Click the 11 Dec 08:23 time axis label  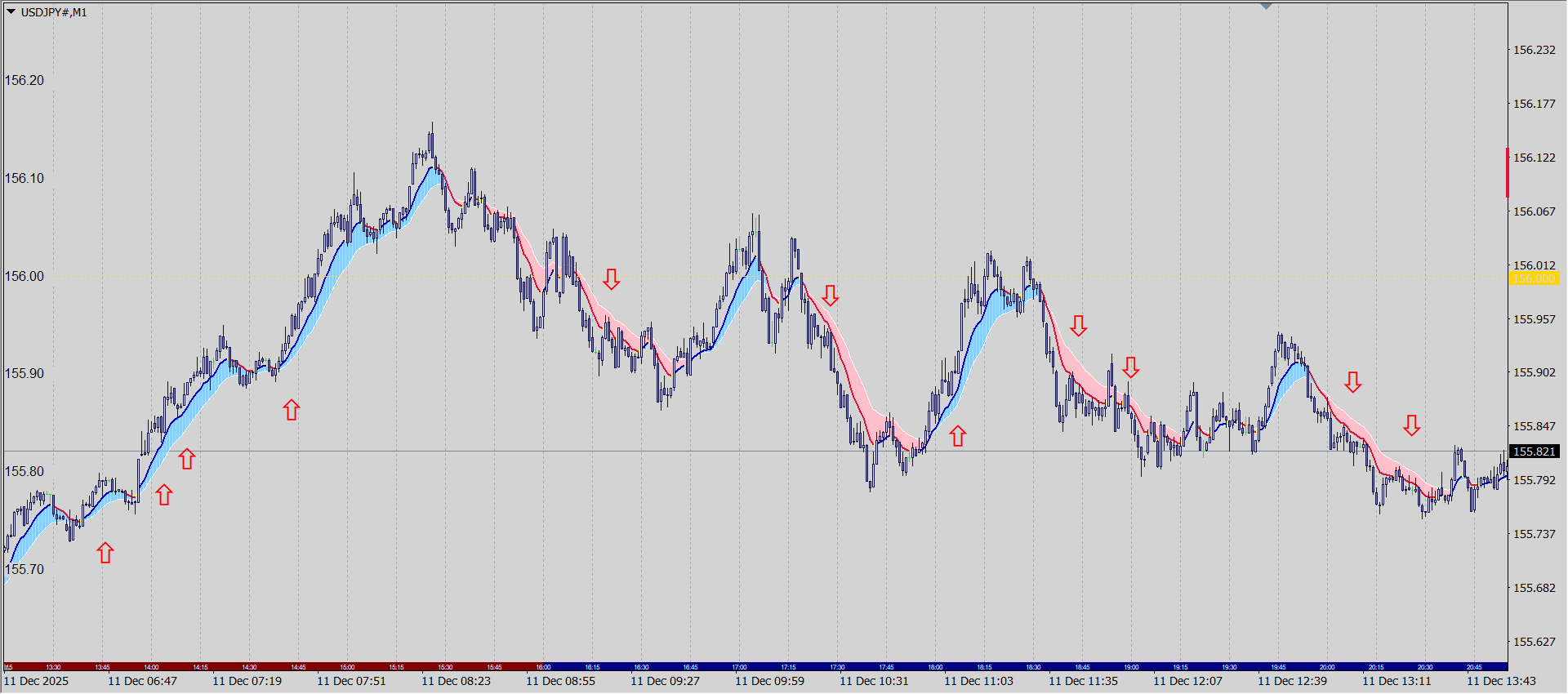(x=456, y=681)
